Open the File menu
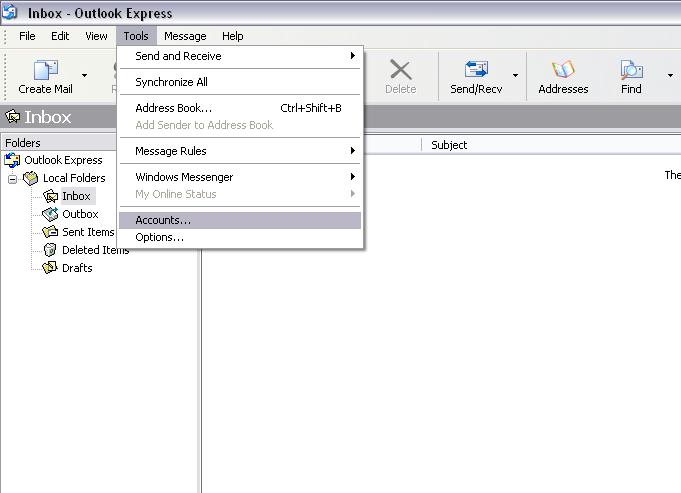681x493 pixels. pyautogui.click(x=27, y=36)
